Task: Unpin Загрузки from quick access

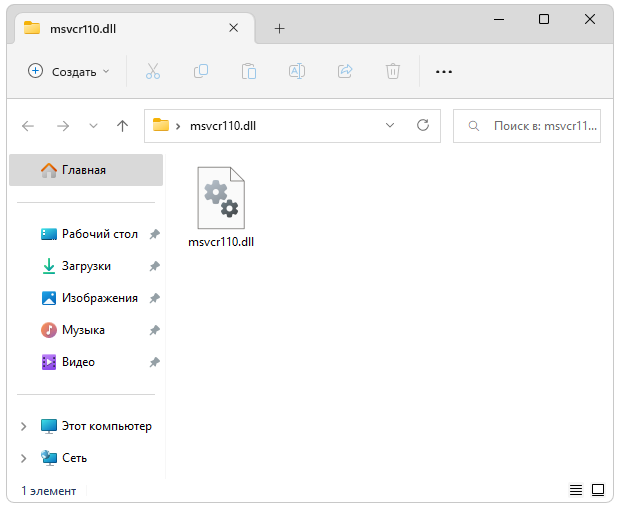Action: tap(154, 266)
